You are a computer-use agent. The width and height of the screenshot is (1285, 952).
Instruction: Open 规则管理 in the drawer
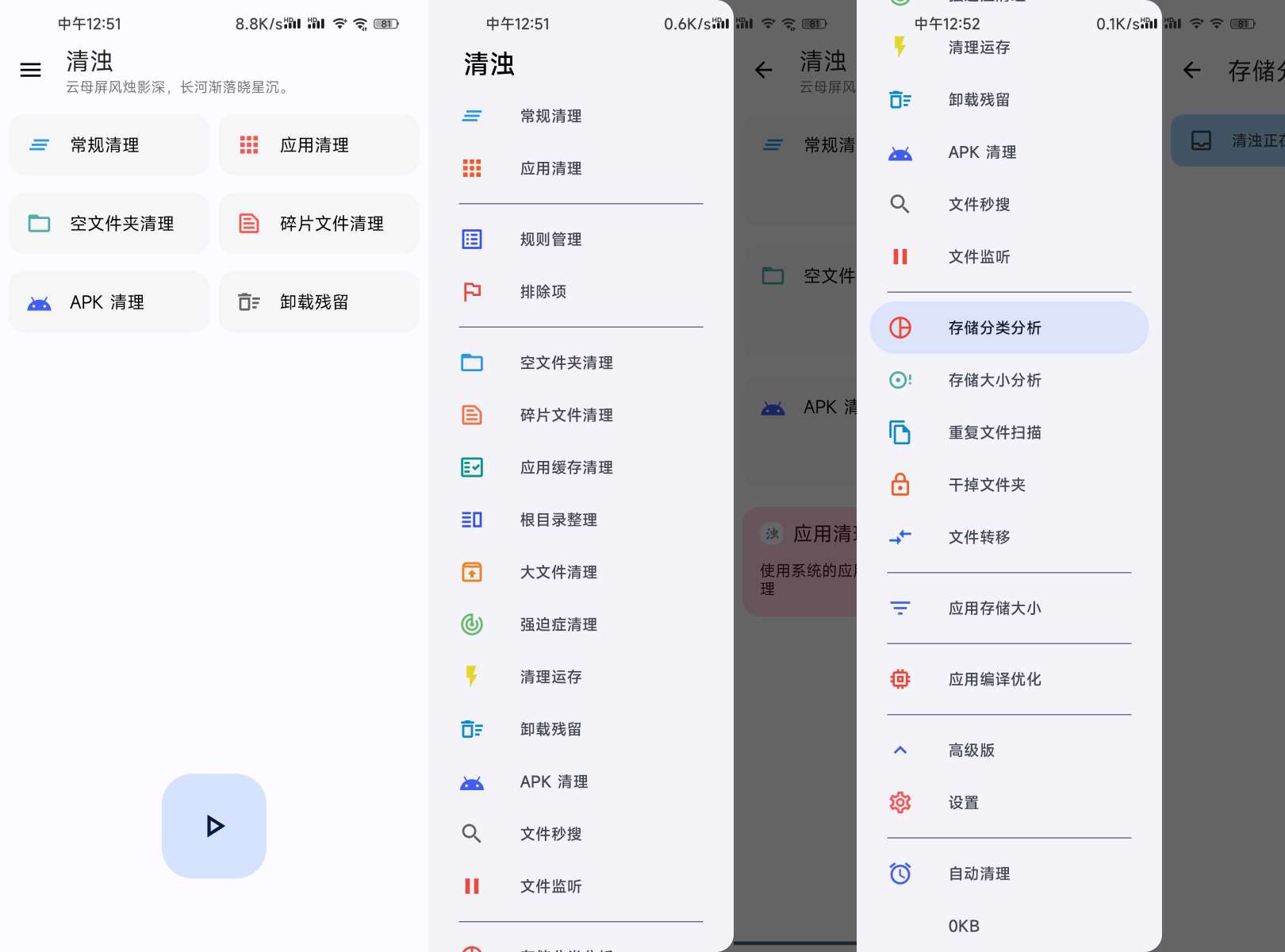point(581,239)
